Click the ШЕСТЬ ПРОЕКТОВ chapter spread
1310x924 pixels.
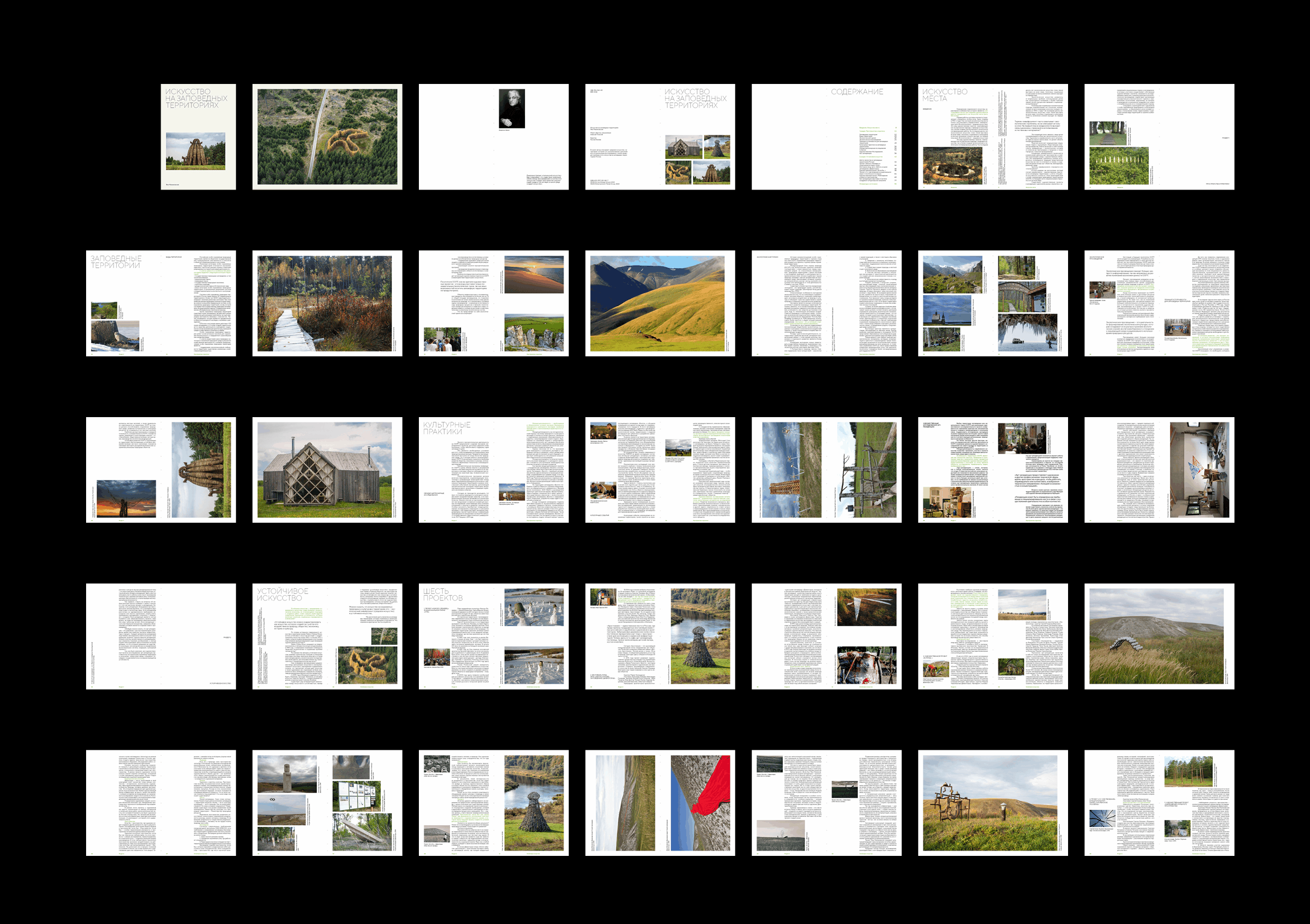click(493, 636)
